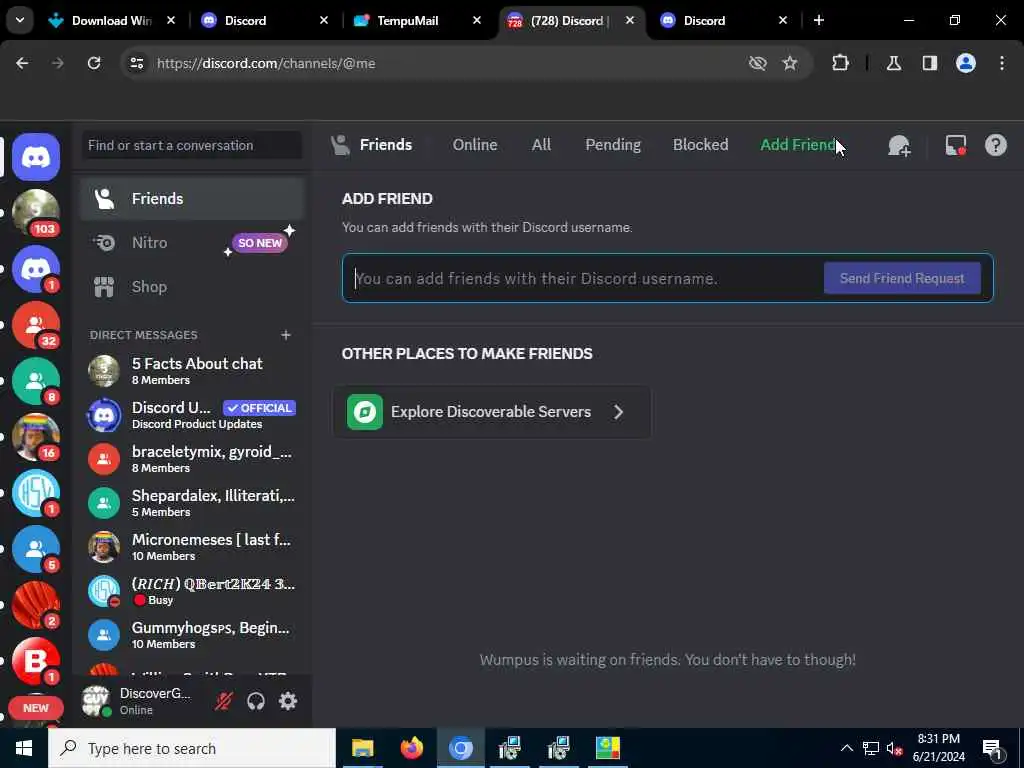Click the Add Friend button
The height and width of the screenshot is (768, 1024).
pos(798,145)
